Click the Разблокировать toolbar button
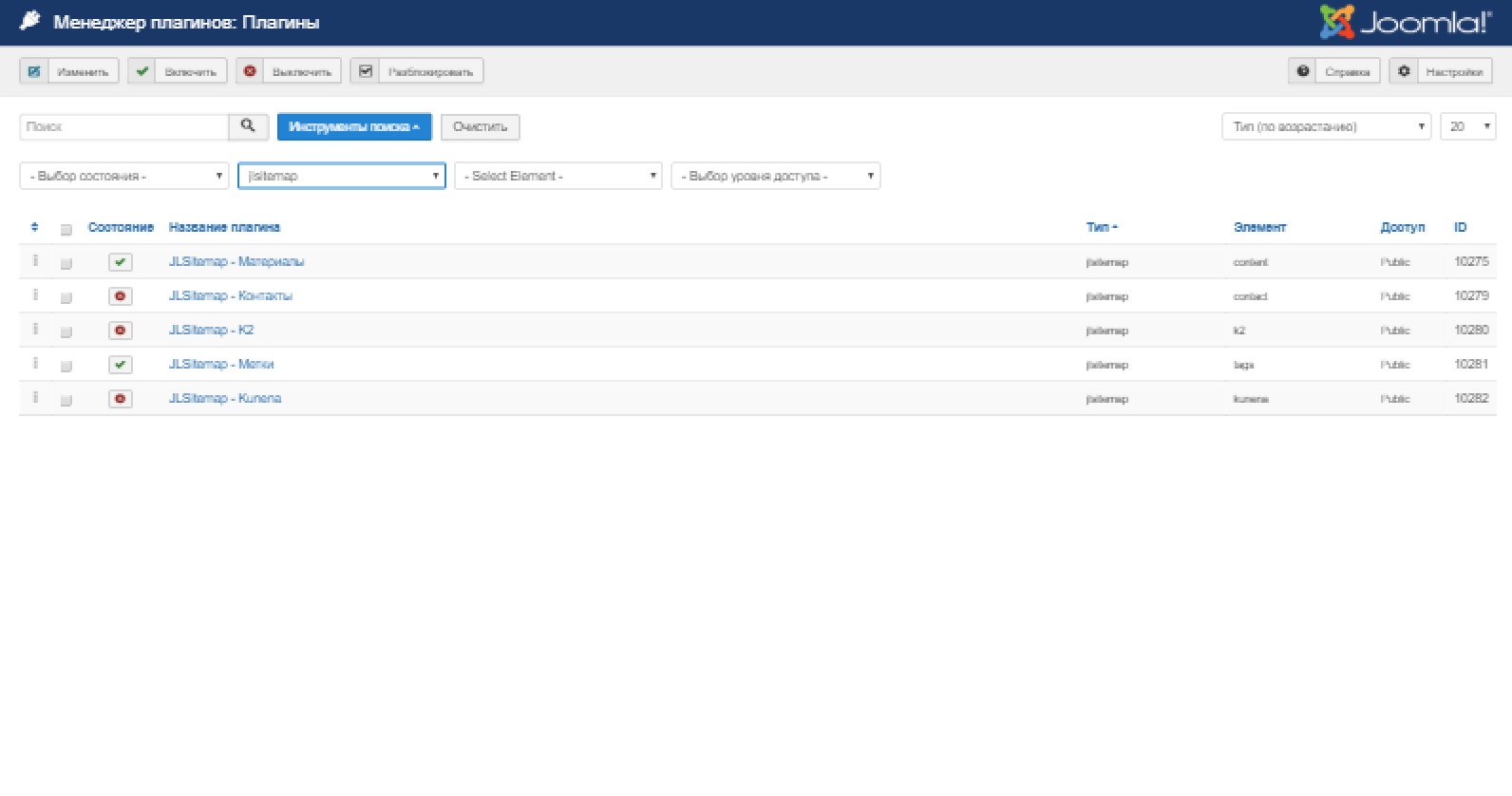This screenshot has width=1512, height=796. 417,71
